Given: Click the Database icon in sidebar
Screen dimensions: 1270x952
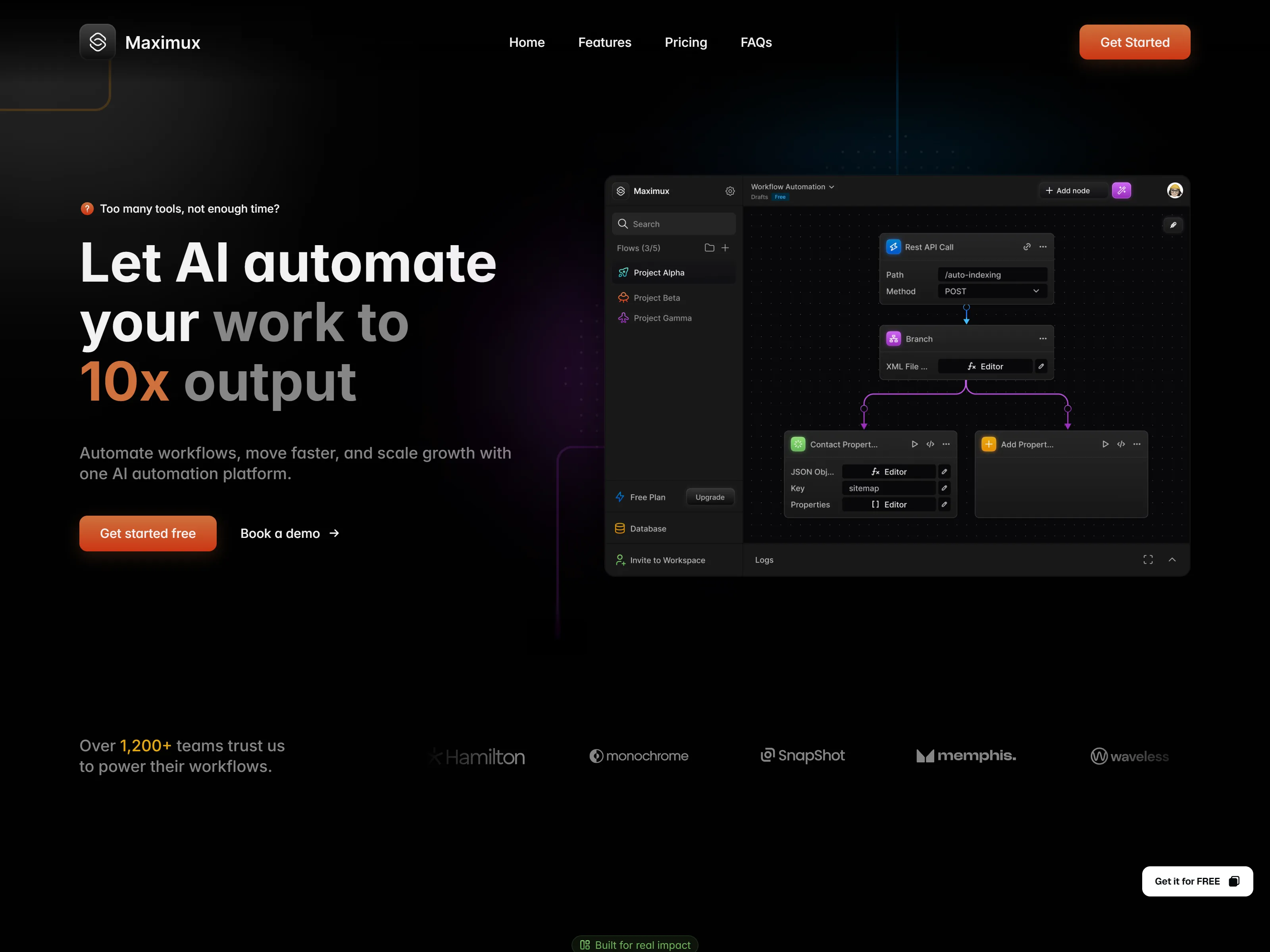Looking at the screenshot, I should (620, 528).
